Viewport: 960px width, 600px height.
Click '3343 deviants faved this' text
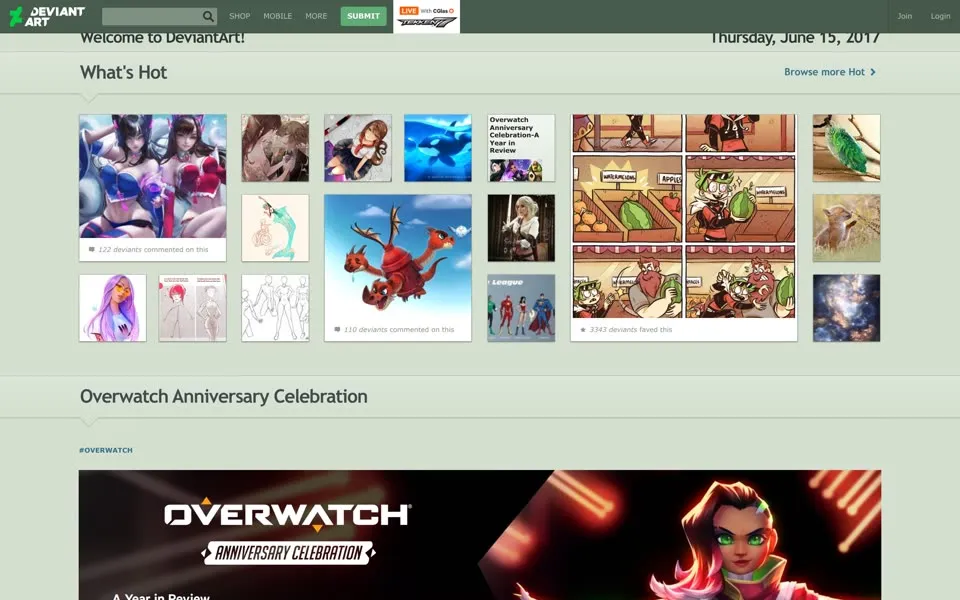tap(631, 329)
